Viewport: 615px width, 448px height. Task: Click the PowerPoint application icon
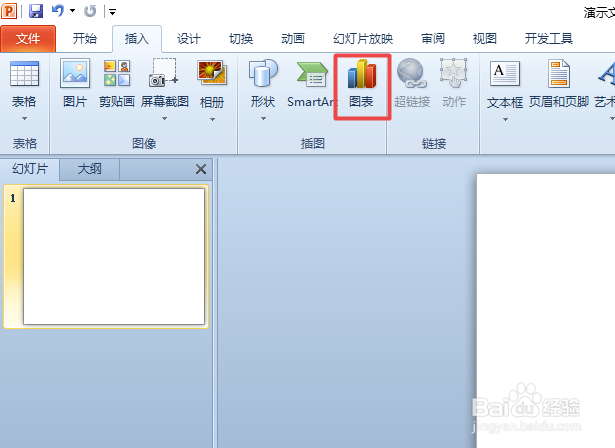click(9, 11)
